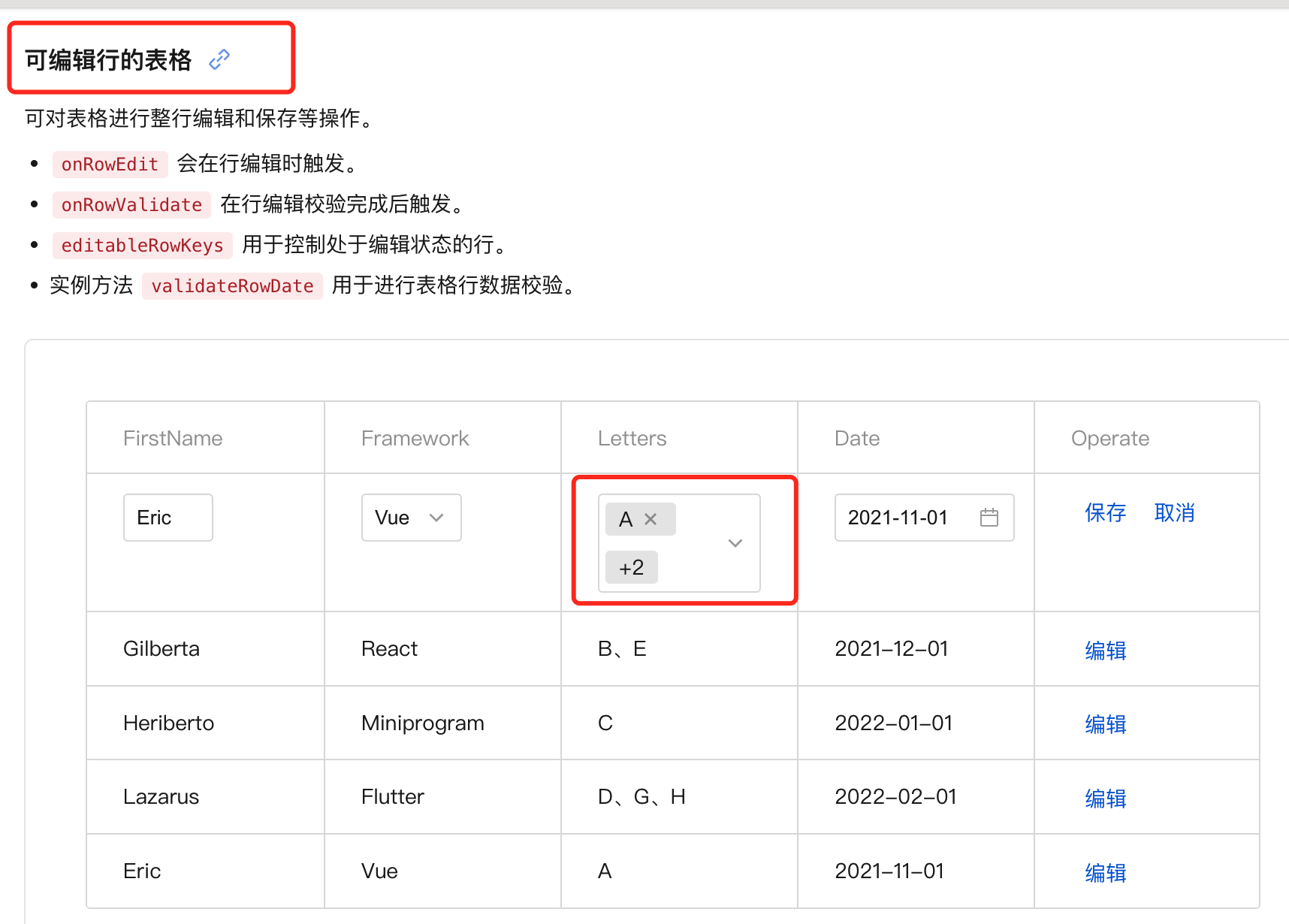Save the edited row with 保存
Screen dimensions: 1289x924
(x=1106, y=513)
